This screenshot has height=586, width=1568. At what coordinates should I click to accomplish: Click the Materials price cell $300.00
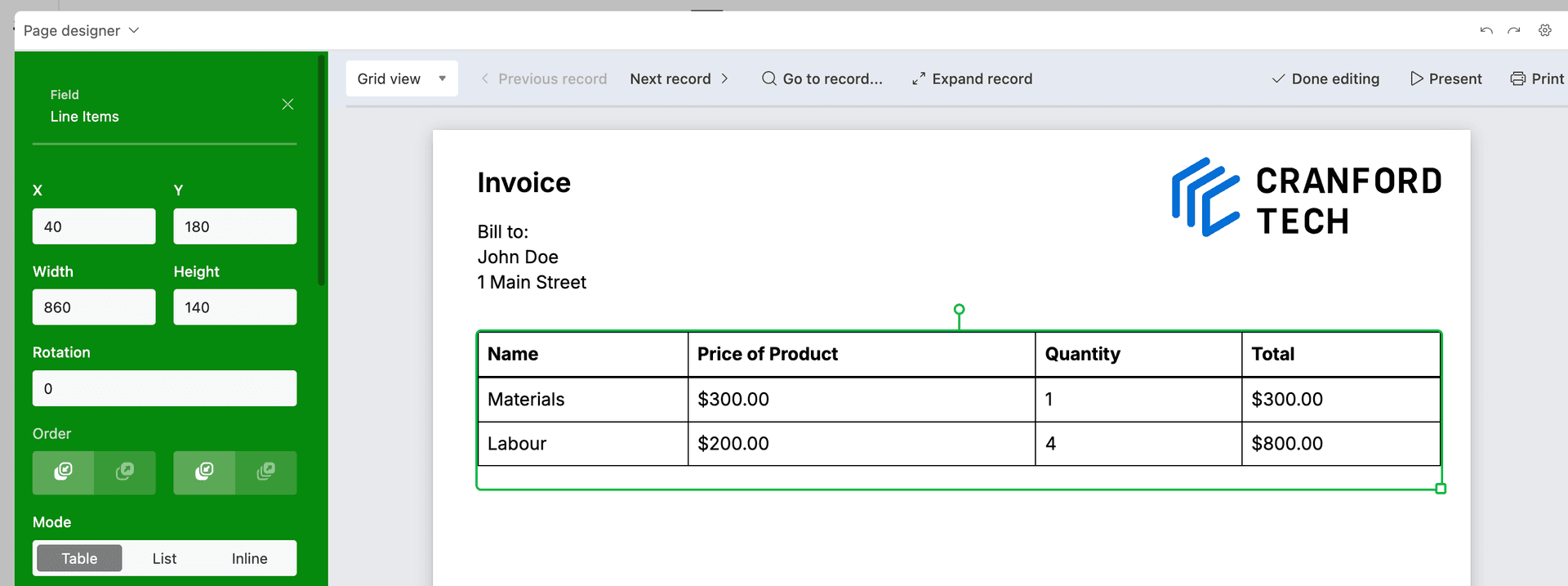pos(862,400)
